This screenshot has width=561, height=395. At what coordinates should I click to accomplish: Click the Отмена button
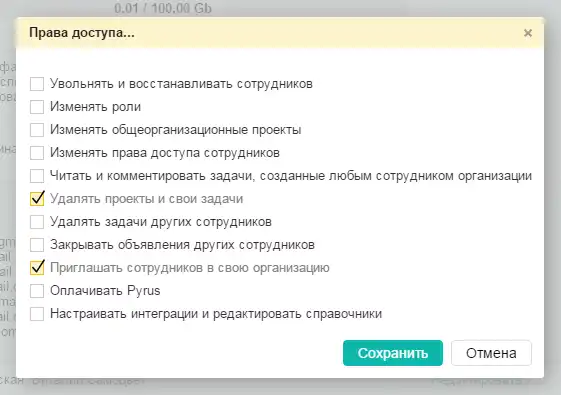[x=491, y=353]
